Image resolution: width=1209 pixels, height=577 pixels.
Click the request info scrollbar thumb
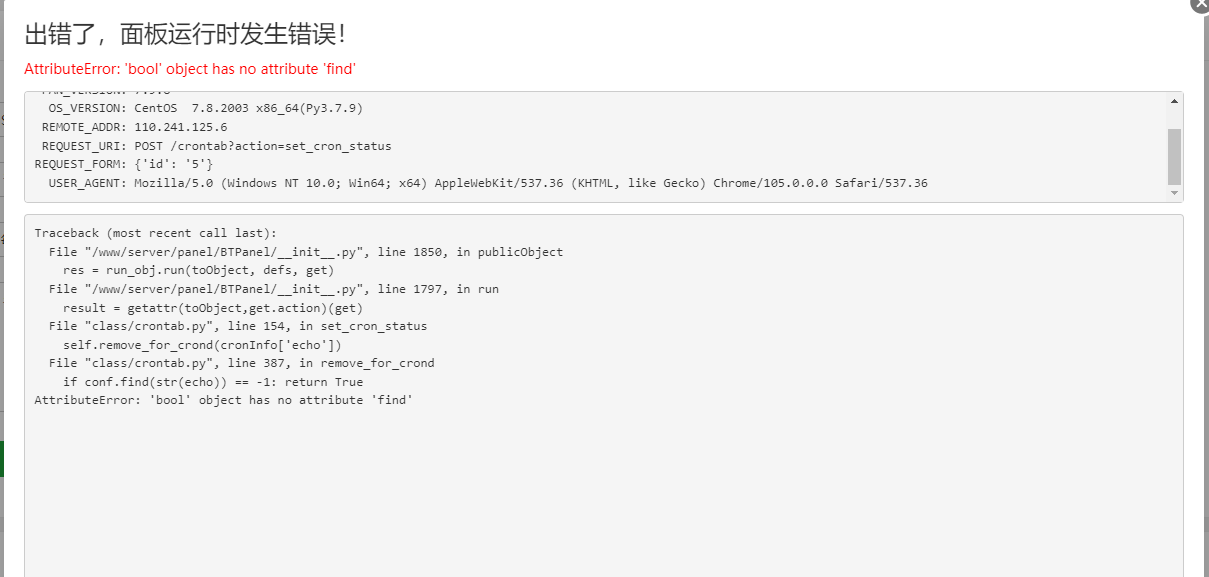[1174, 156]
